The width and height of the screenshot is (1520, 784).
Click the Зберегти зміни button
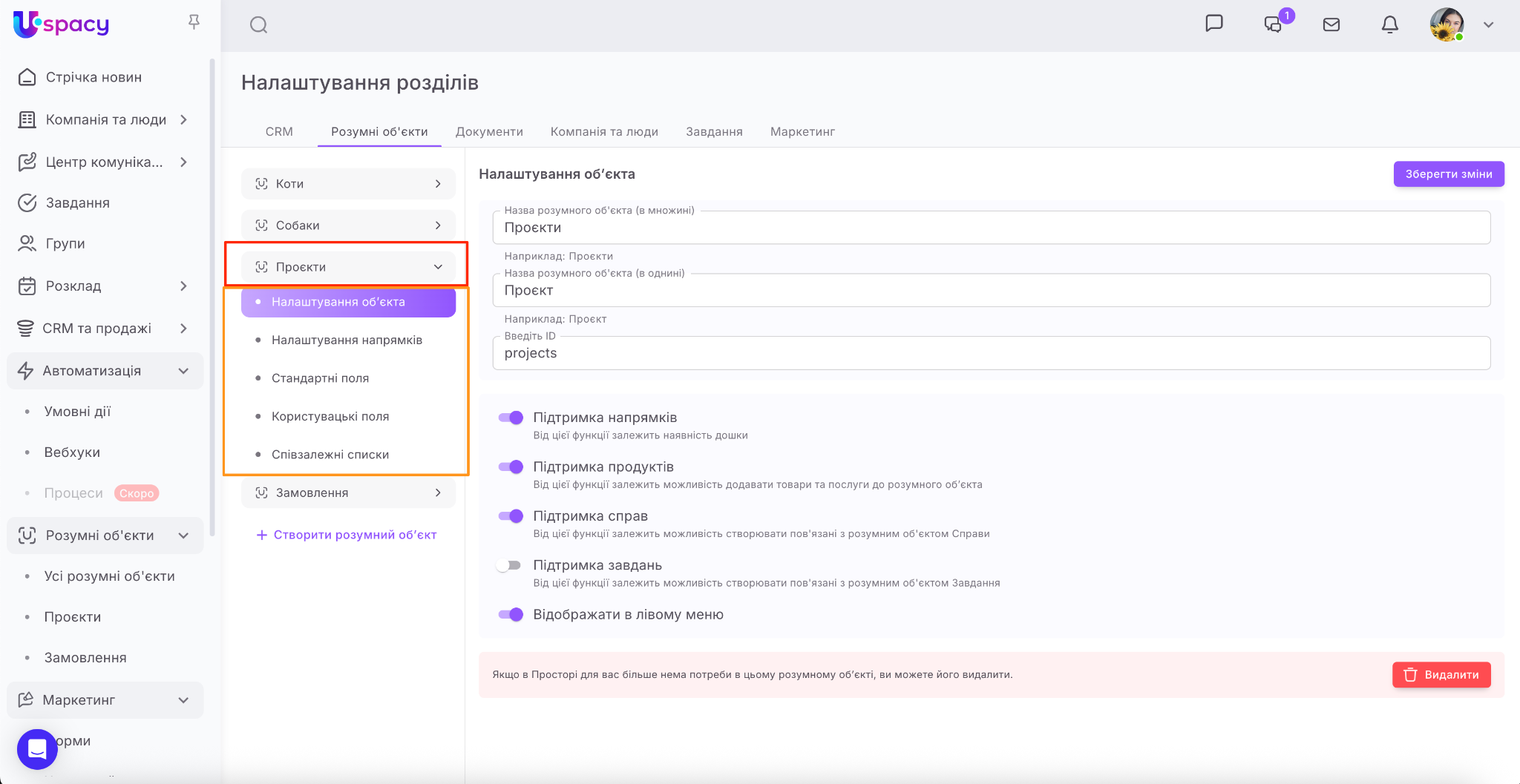[1448, 174]
